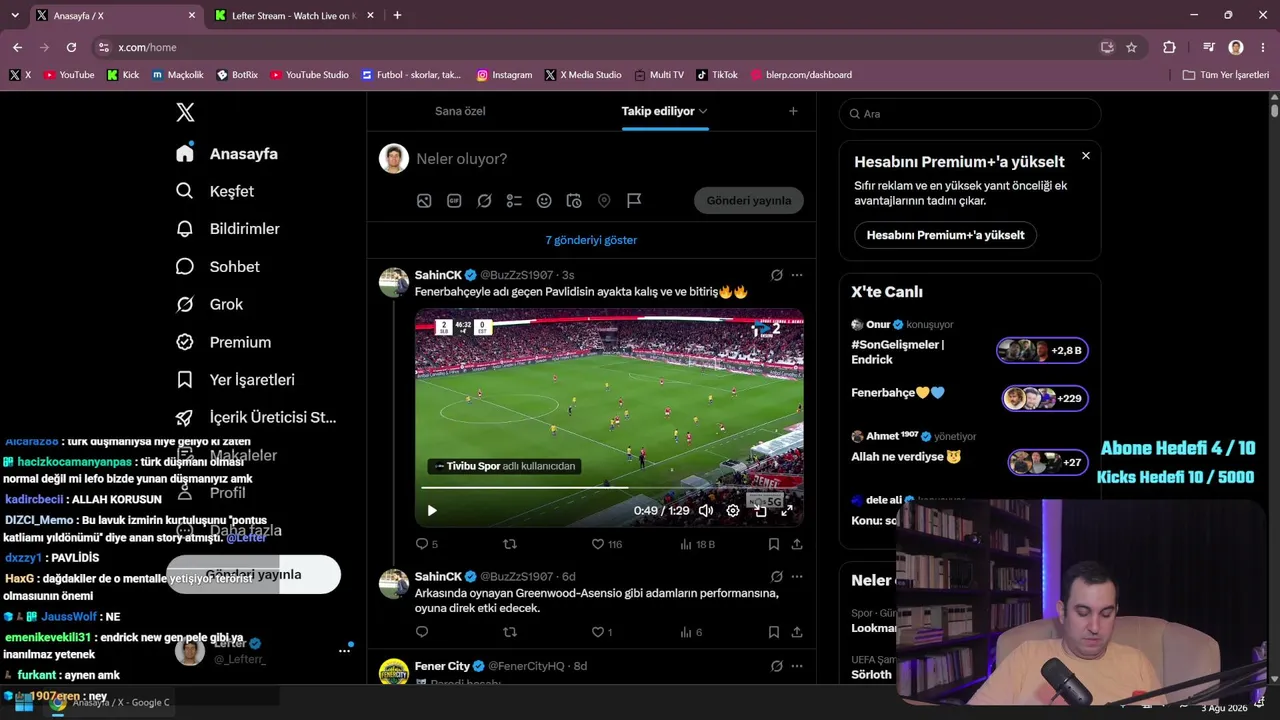Screen dimensions: 1280x720
Task: Open the emoji picker in the composer
Action: tap(544, 201)
